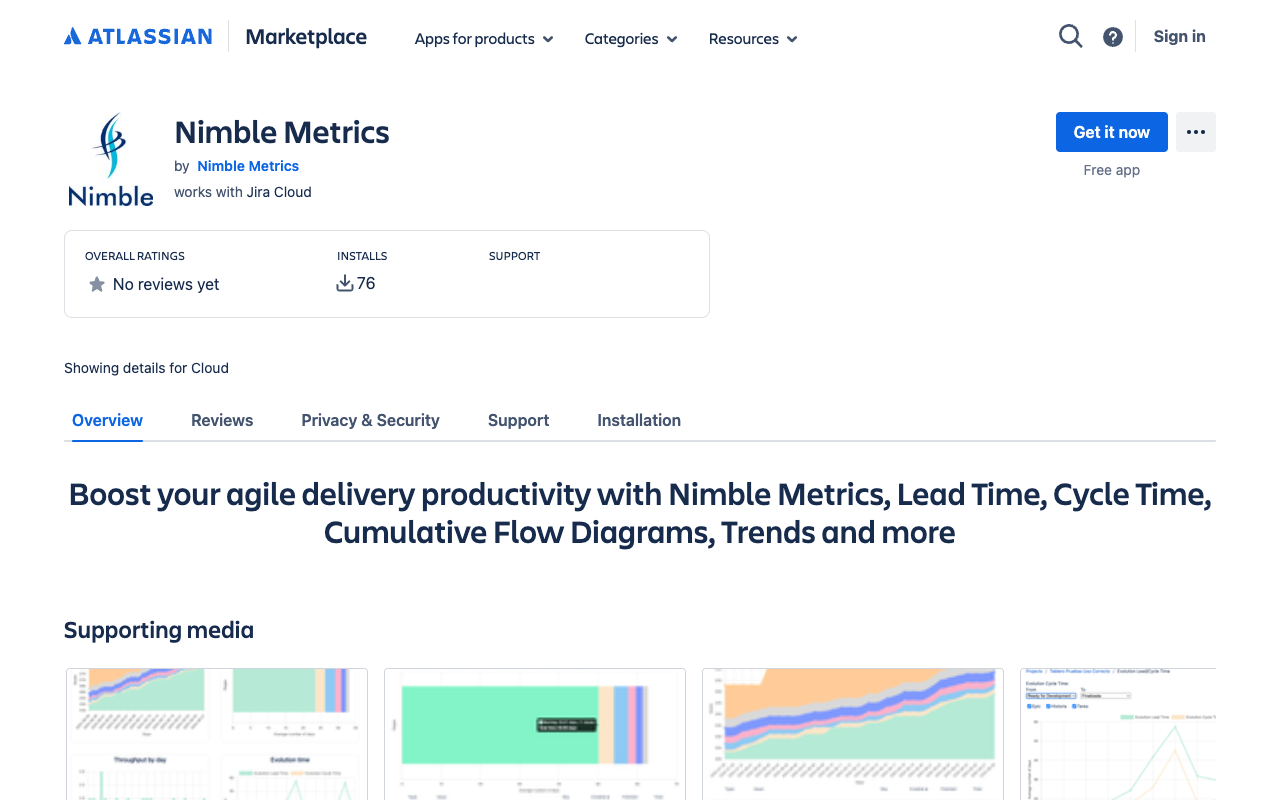
Task: Click the SUPPORT label in ratings box
Action: tap(514, 256)
